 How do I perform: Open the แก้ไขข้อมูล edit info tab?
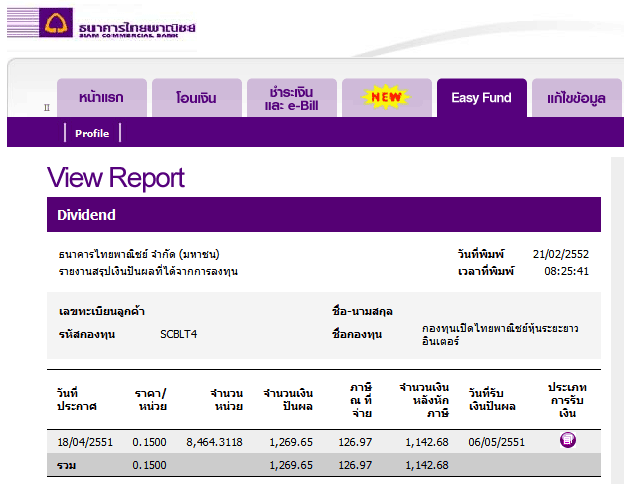(577, 98)
